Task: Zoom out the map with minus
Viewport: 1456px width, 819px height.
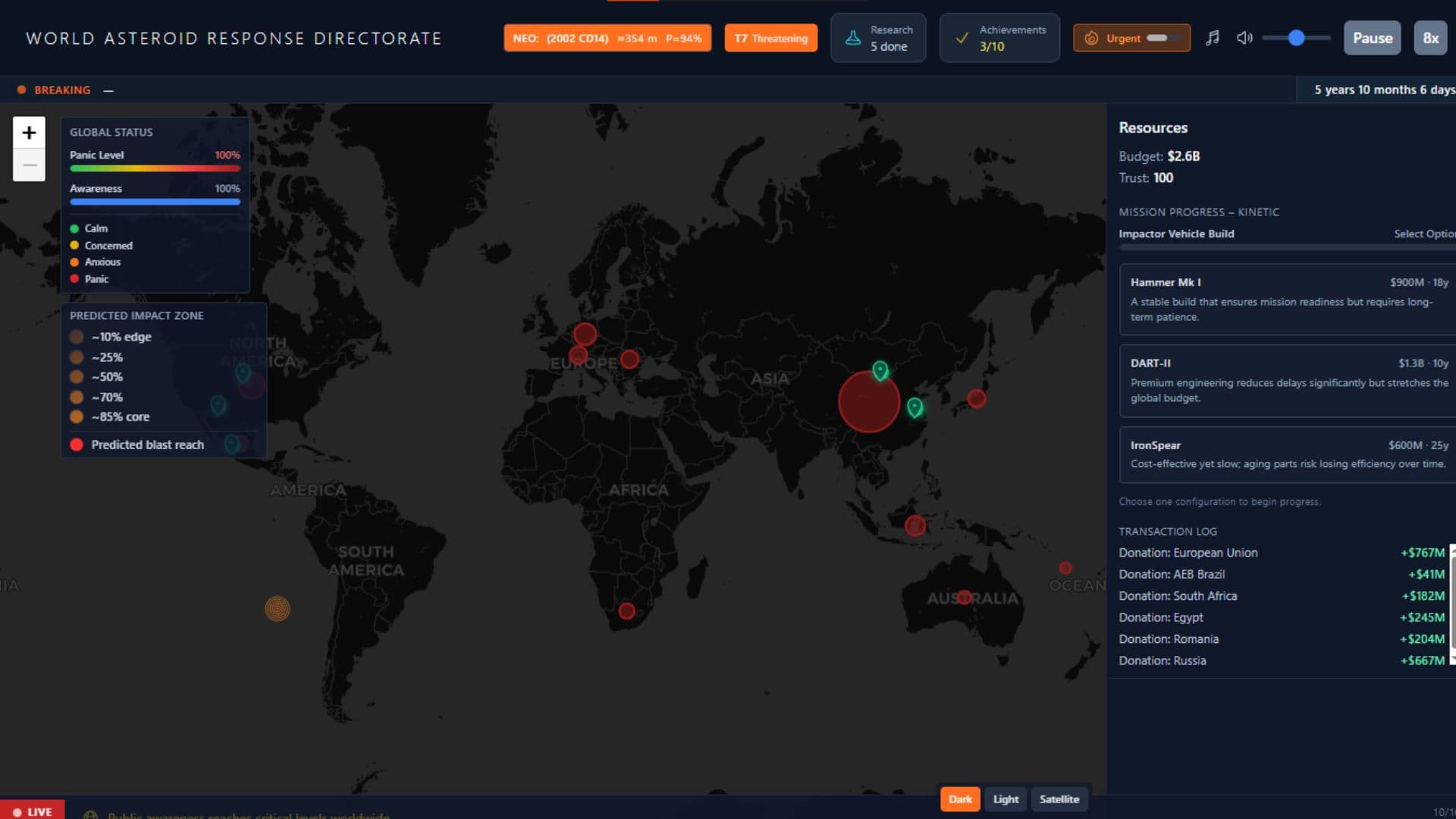Action: coord(29,165)
